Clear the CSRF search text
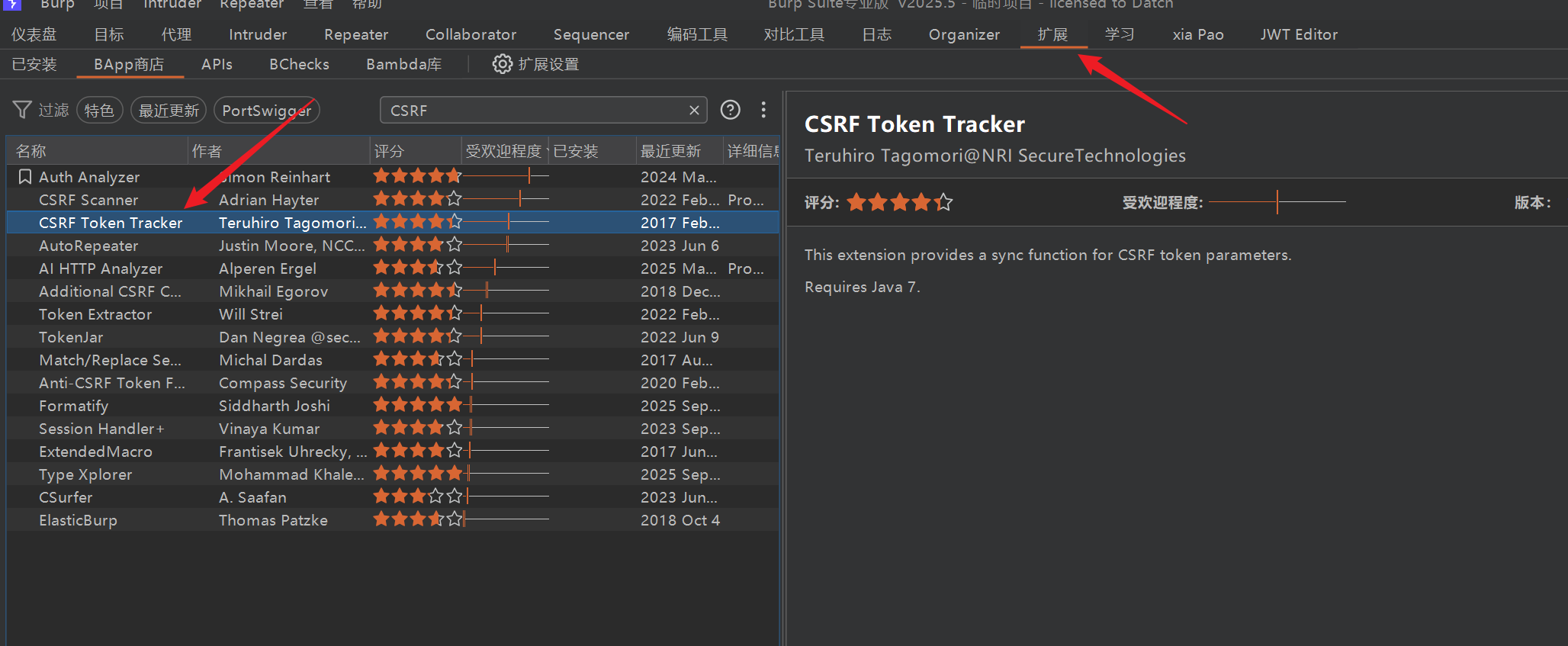This screenshot has height=646, width=1568. [x=694, y=111]
